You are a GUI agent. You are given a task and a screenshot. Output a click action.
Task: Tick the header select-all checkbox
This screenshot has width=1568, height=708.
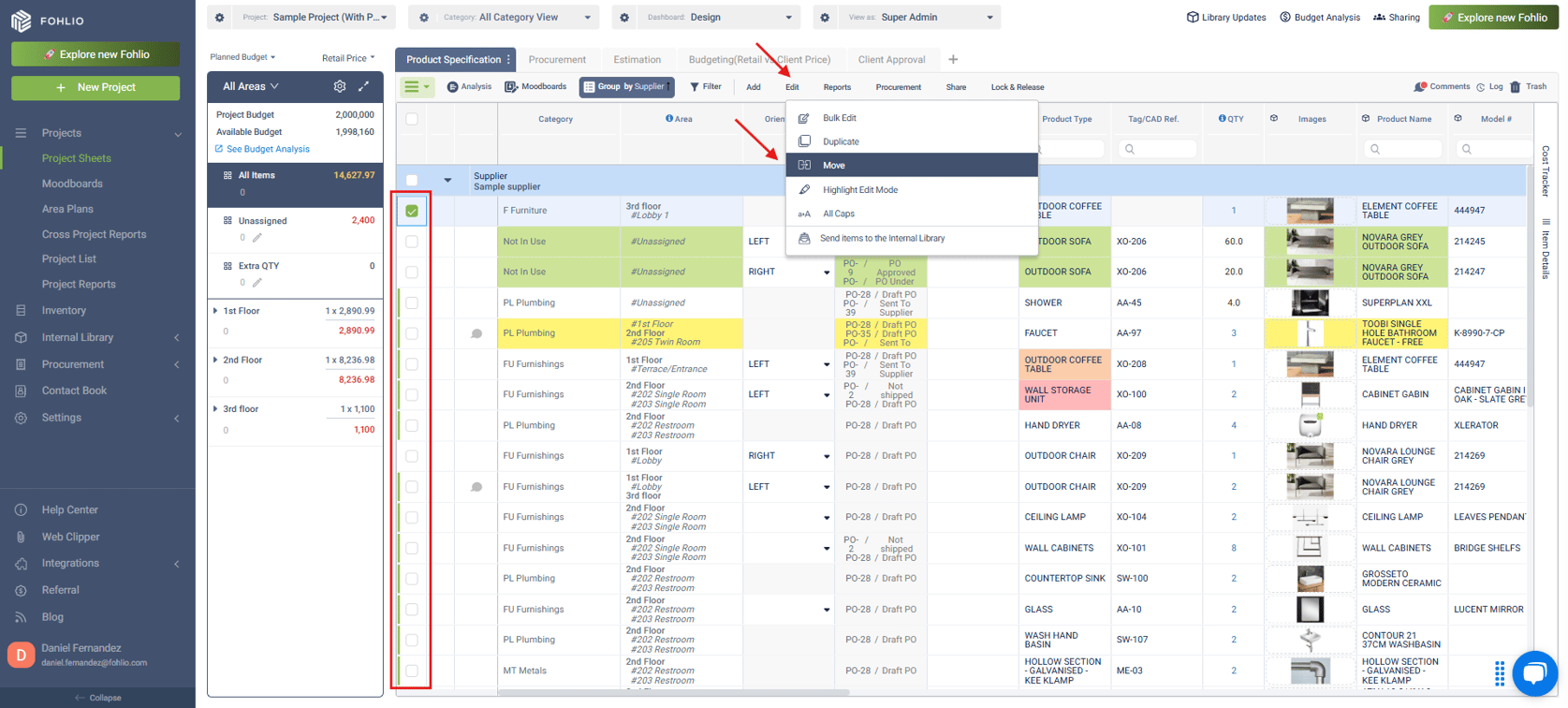tap(412, 119)
